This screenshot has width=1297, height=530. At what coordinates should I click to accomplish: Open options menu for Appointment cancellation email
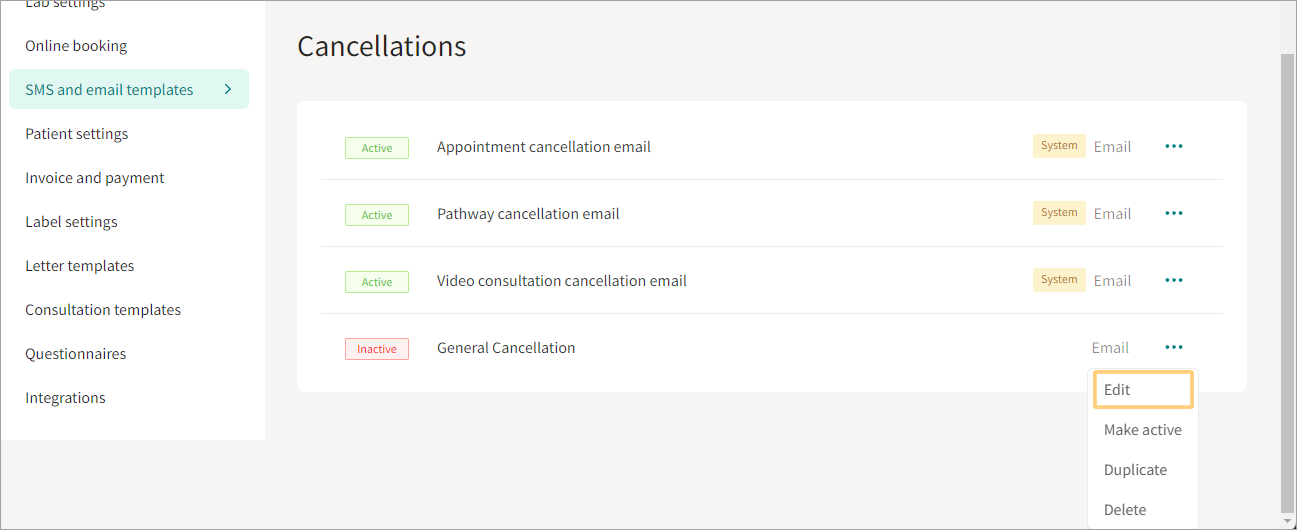coord(1174,146)
